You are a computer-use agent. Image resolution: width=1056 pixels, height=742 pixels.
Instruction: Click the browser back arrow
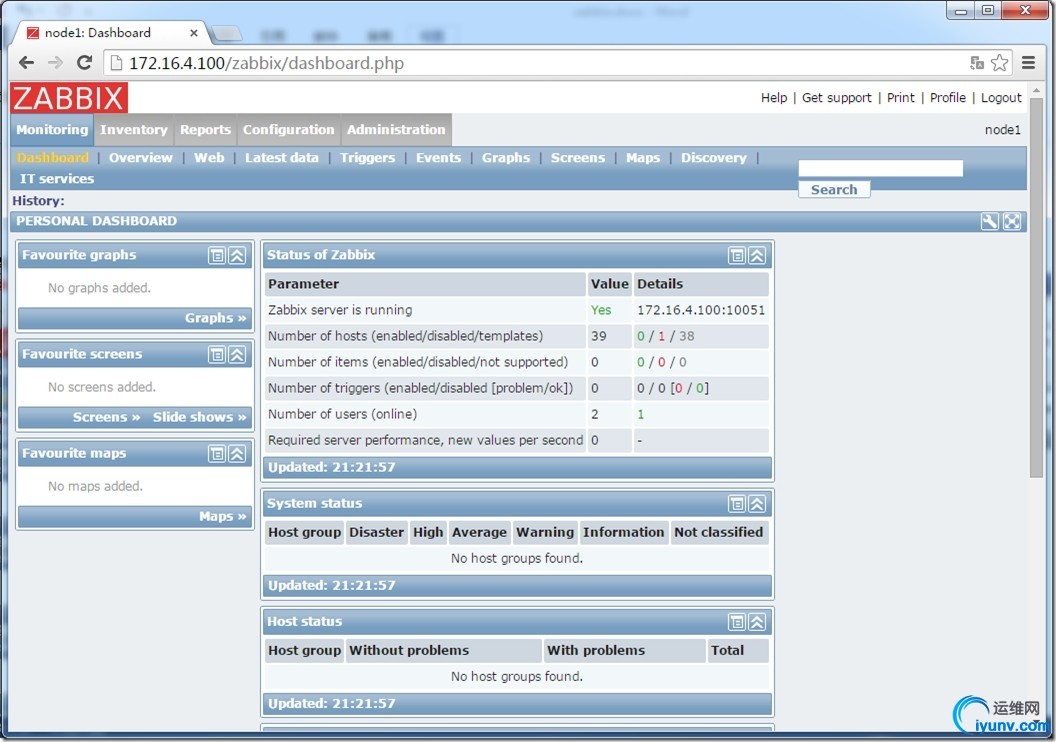click(x=26, y=63)
